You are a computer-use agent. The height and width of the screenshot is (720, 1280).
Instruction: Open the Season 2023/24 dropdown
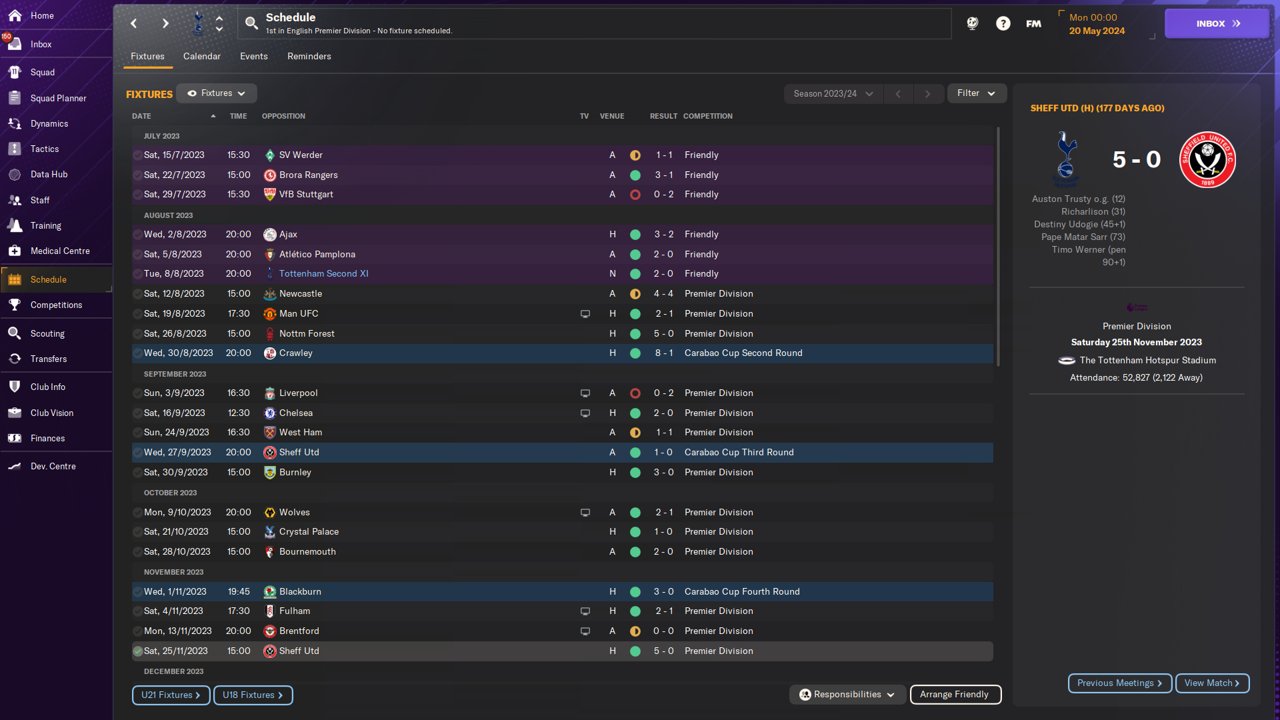pos(833,94)
